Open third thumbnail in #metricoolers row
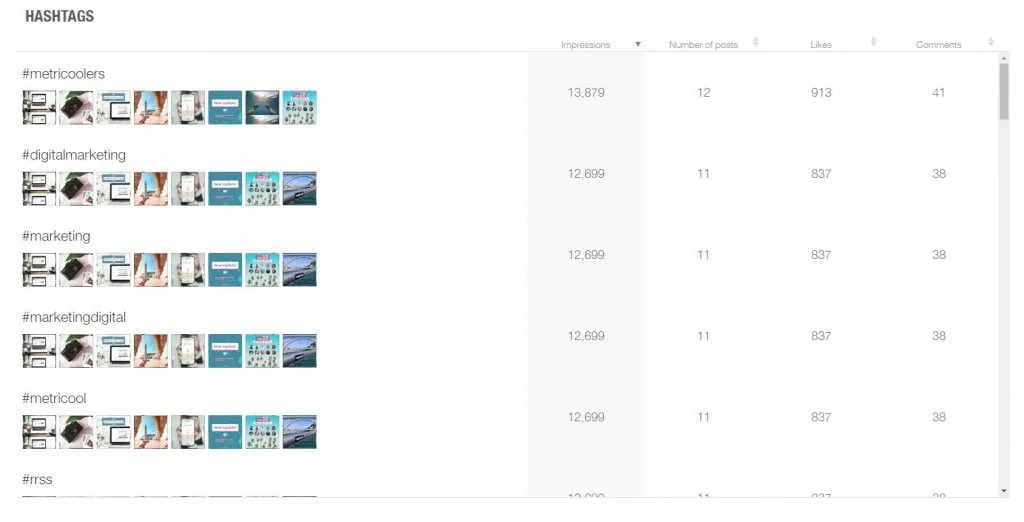Viewport: 1024px width, 522px height. [x=114, y=107]
